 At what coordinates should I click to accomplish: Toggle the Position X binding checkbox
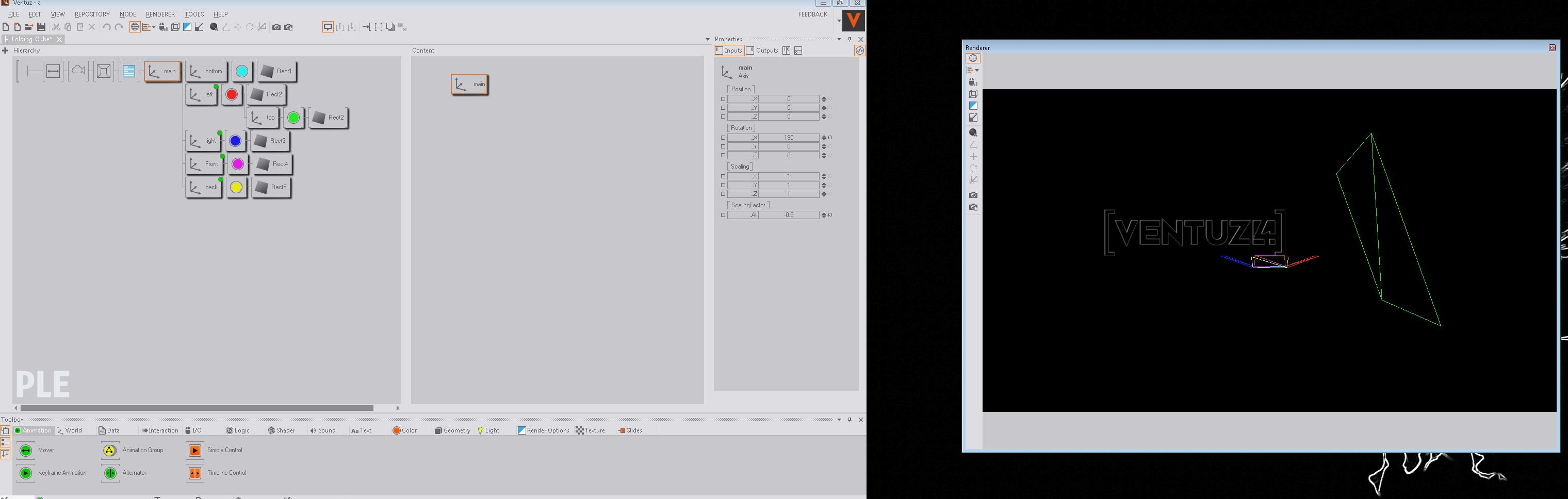(x=723, y=99)
